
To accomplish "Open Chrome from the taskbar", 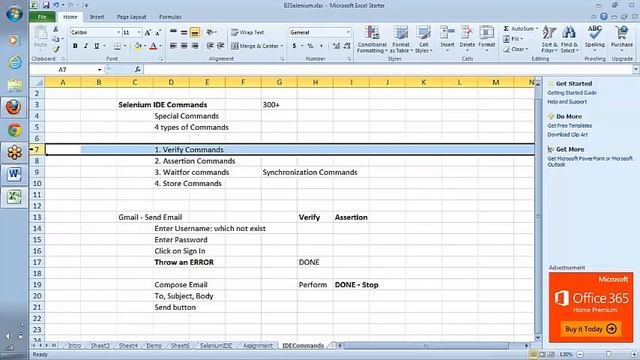I will pos(14,130).
